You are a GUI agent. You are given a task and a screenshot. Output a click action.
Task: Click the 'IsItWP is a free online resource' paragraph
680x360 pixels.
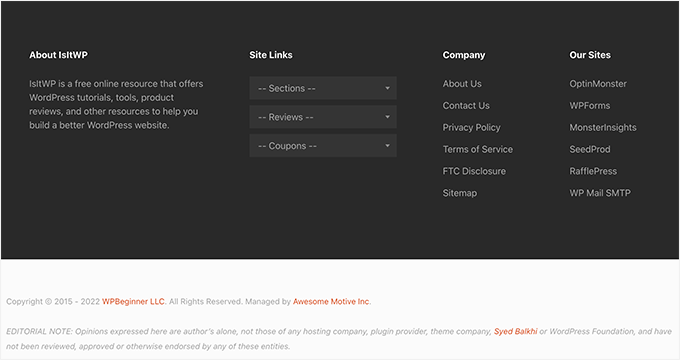[x=116, y=105]
